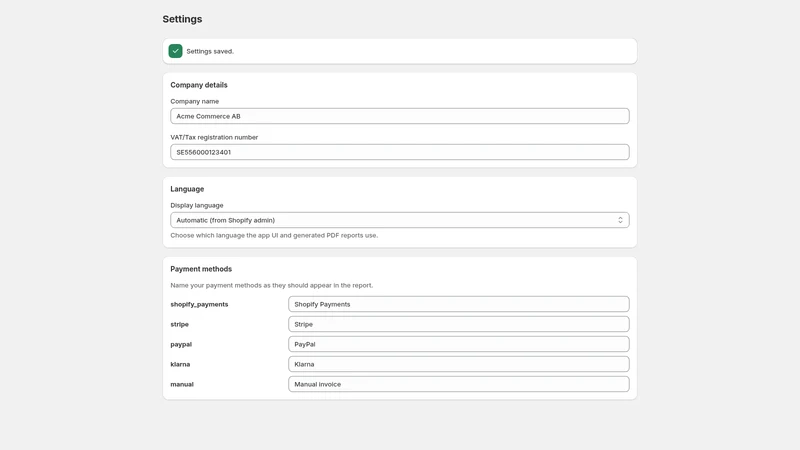Click the Language section heading
This screenshot has height=450, width=800.
click(187, 189)
